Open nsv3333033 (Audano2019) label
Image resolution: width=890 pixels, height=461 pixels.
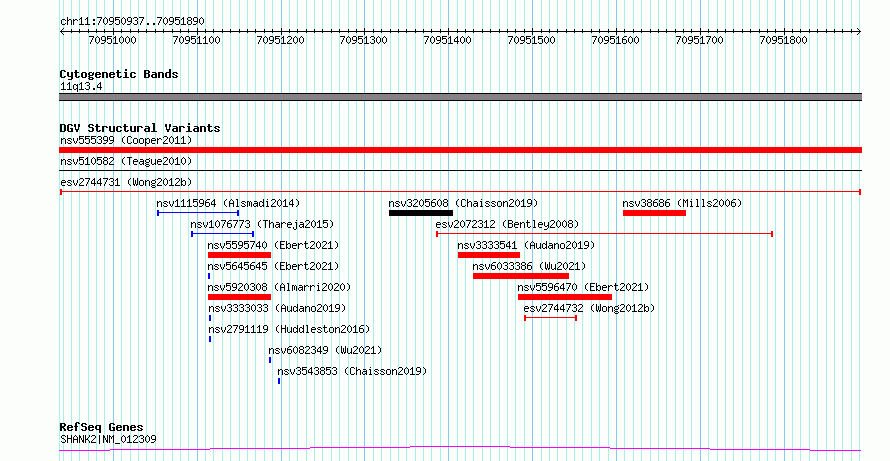click(277, 308)
